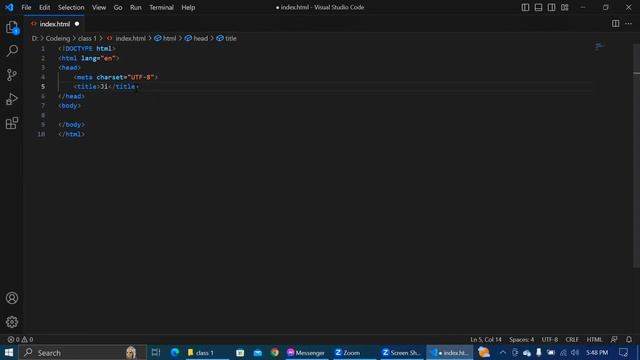Click the D: drive breadcrumb
The height and width of the screenshot is (360, 640).
(x=35, y=38)
